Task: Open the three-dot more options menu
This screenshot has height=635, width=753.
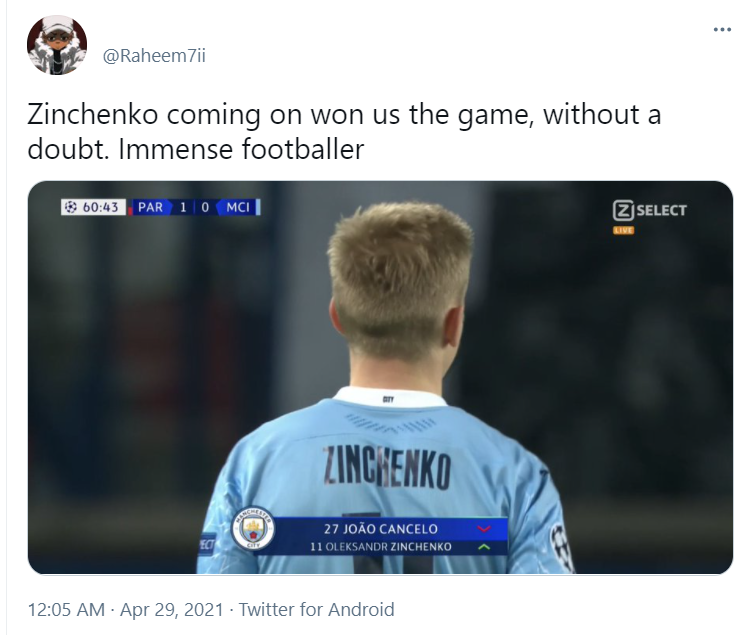Action: pyautogui.click(x=722, y=30)
